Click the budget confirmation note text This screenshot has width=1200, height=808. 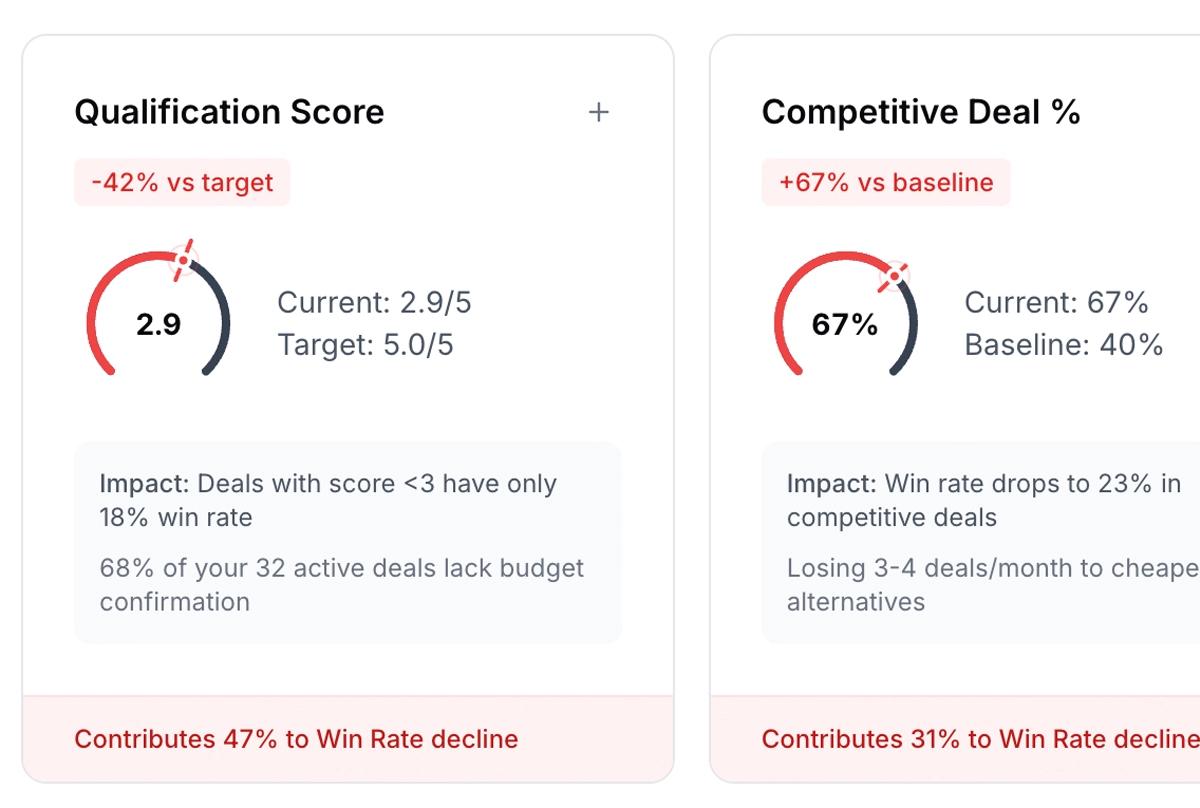(342, 585)
